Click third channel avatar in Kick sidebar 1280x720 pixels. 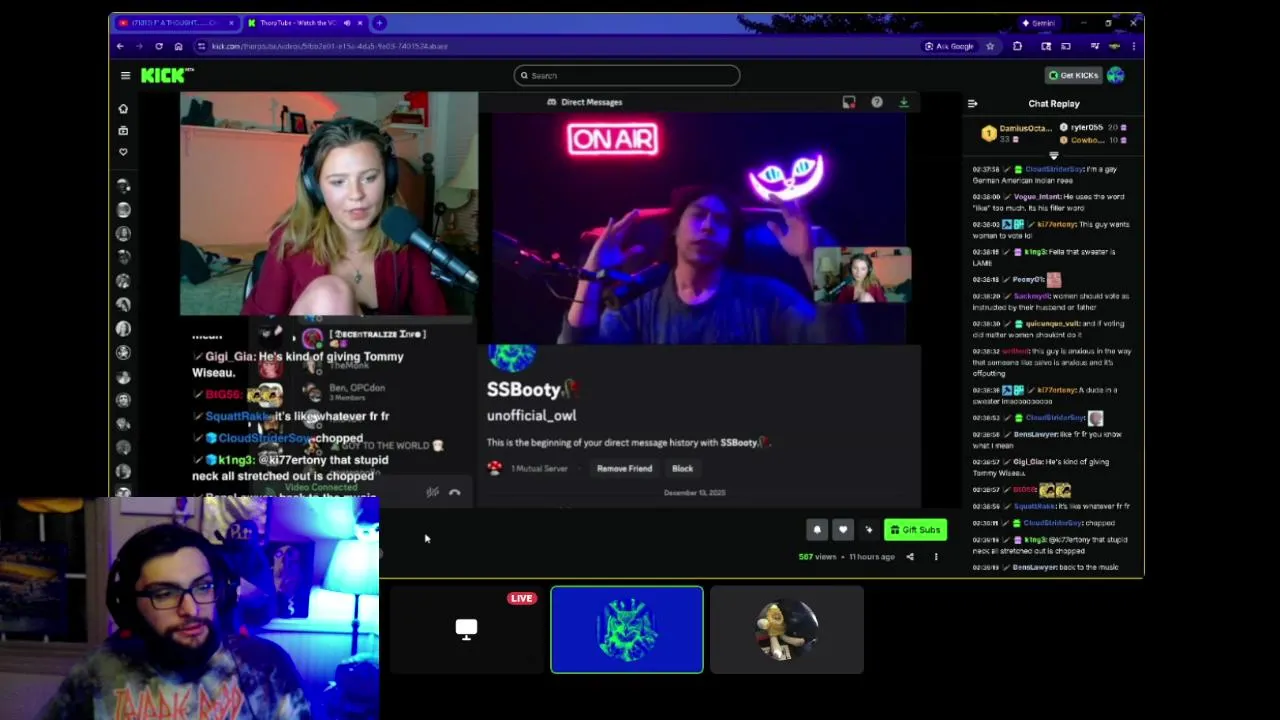[x=123, y=234]
